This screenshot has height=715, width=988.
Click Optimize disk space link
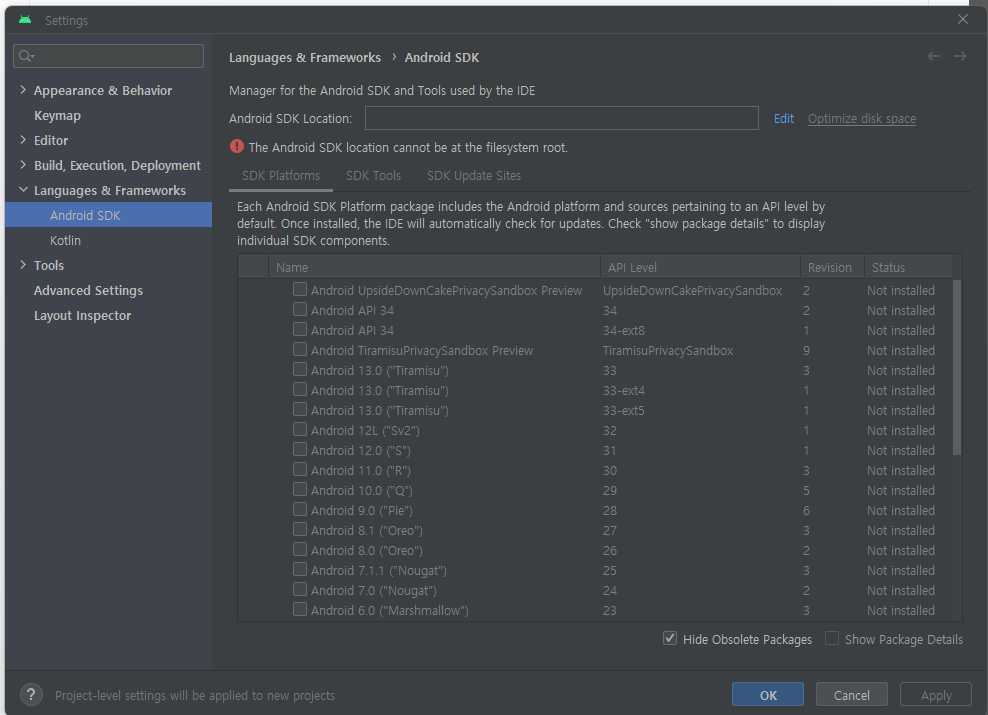coord(861,118)
